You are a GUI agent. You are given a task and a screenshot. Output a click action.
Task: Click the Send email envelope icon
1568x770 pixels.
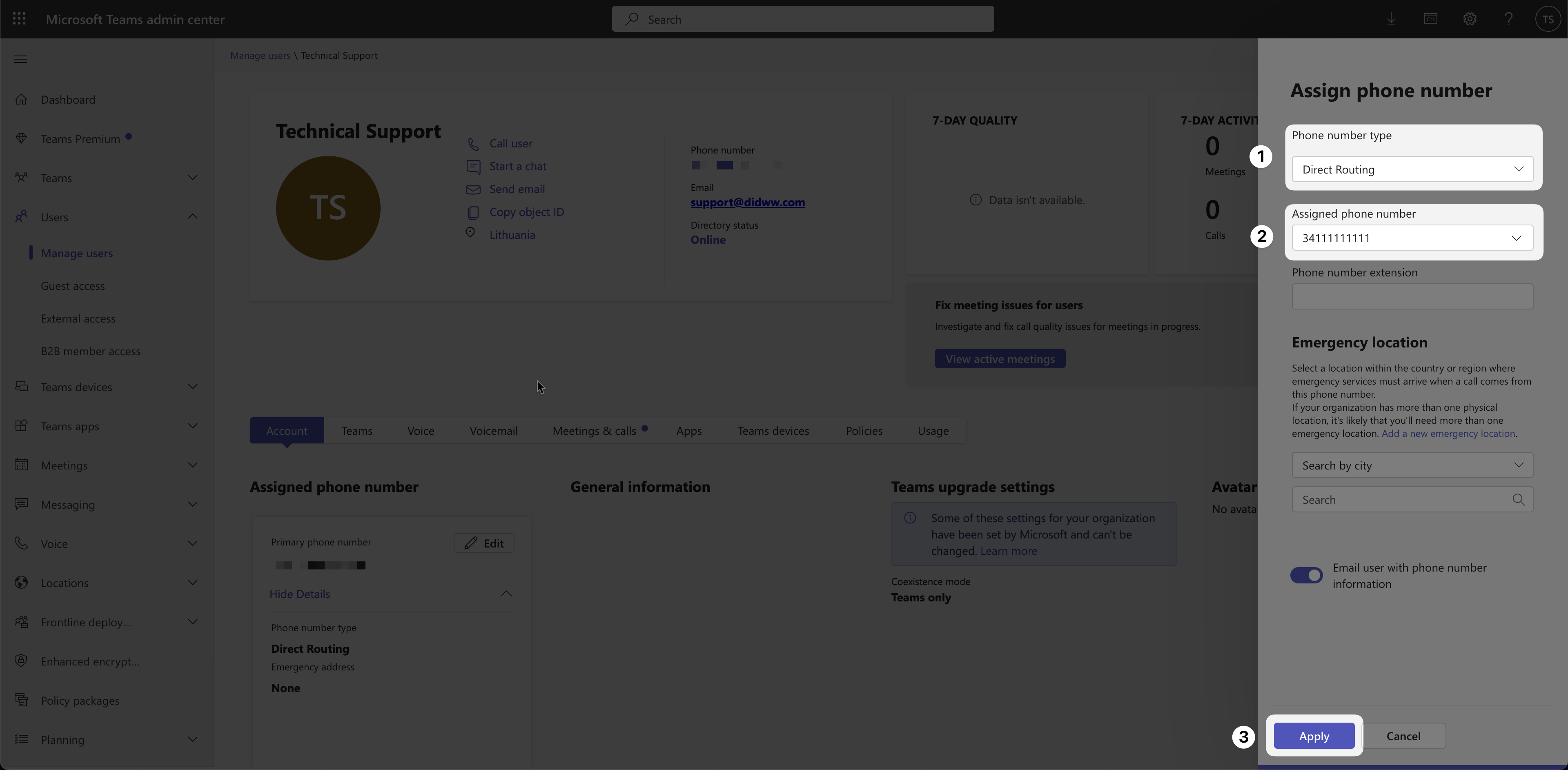point(473,189)
